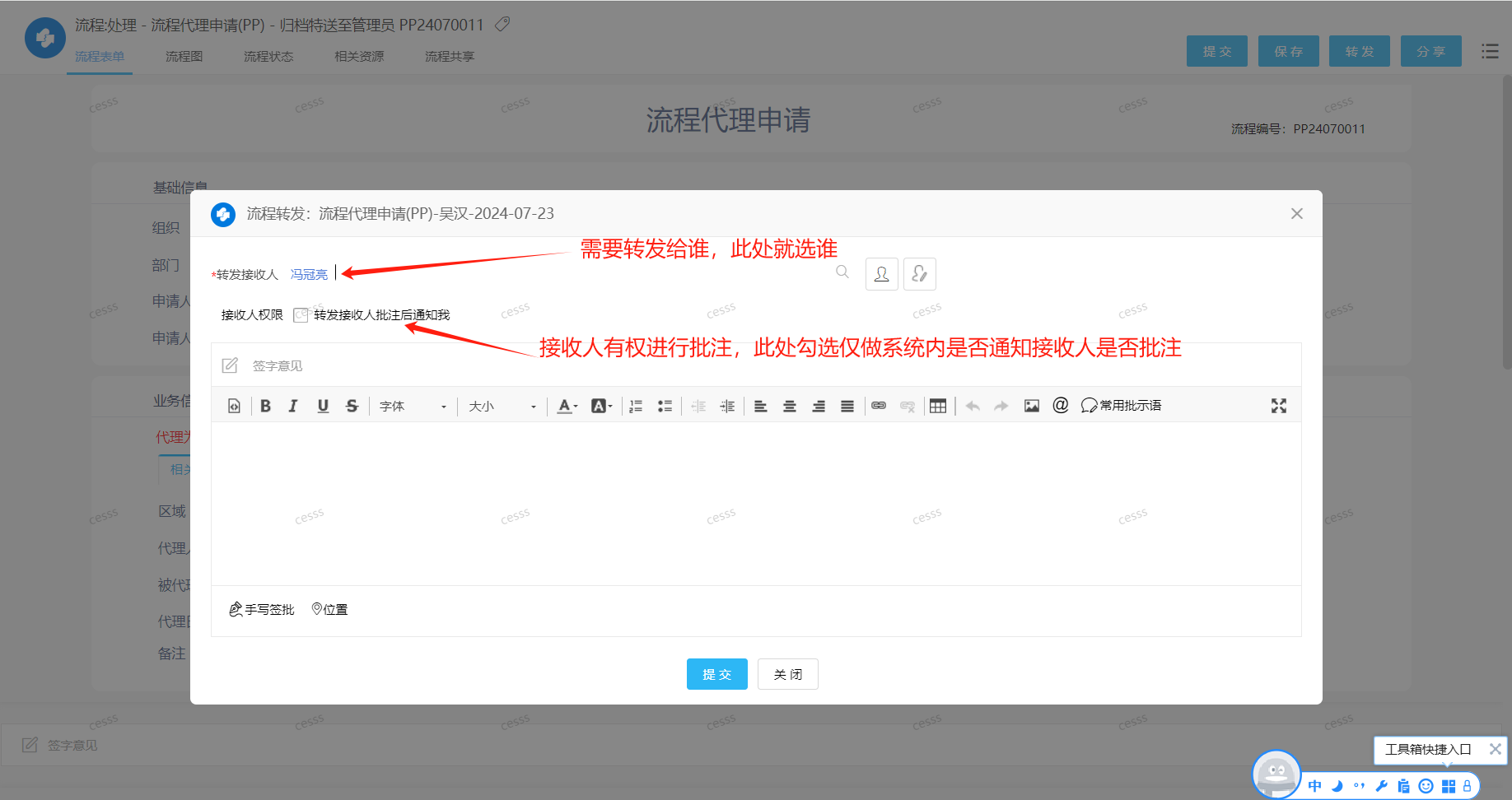Click the decrease indent icon
The height and width of the screenshot is (800, 1512).
[x=698, y=406]
